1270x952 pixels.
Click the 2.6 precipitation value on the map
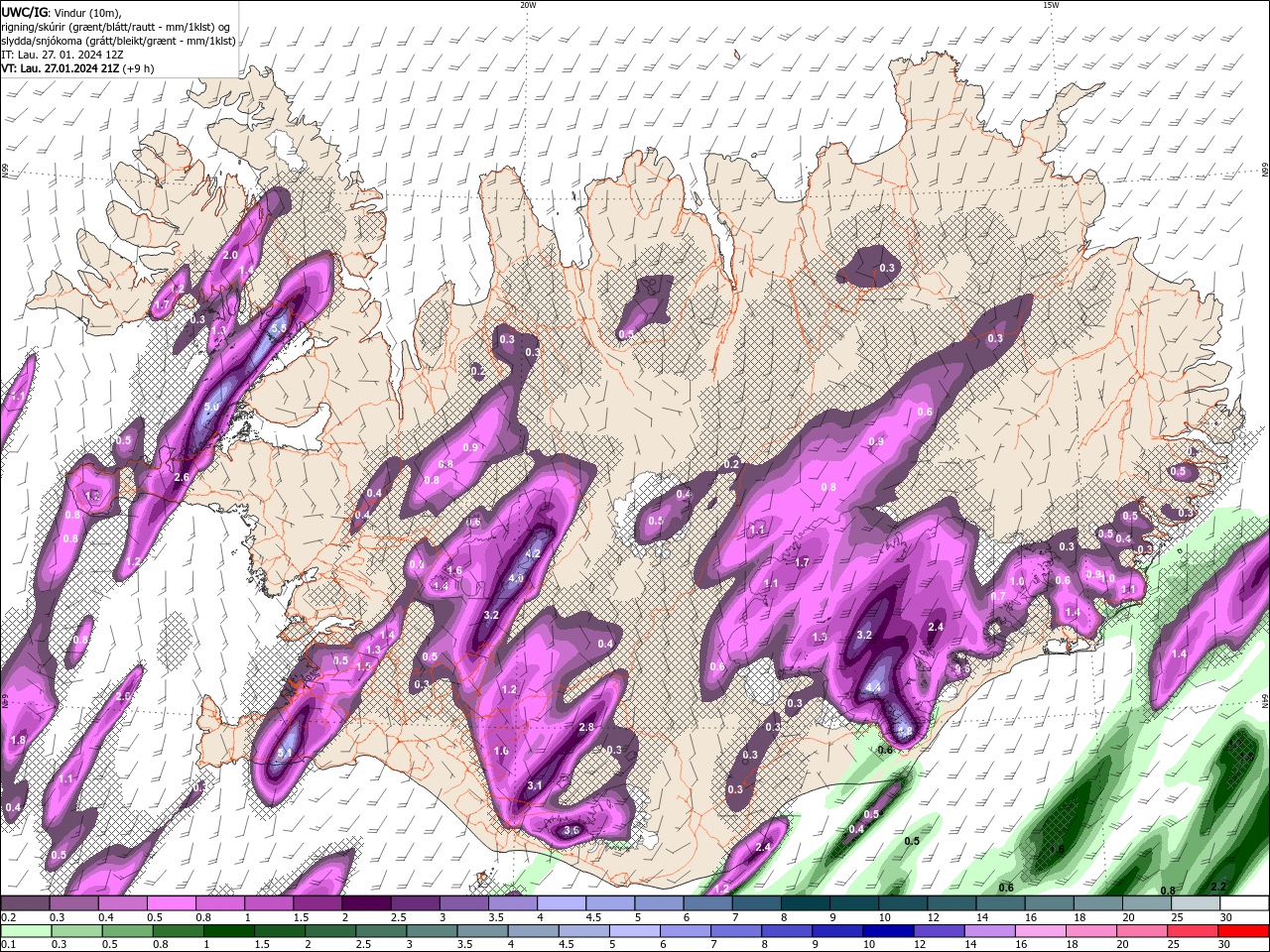[182, 478]
